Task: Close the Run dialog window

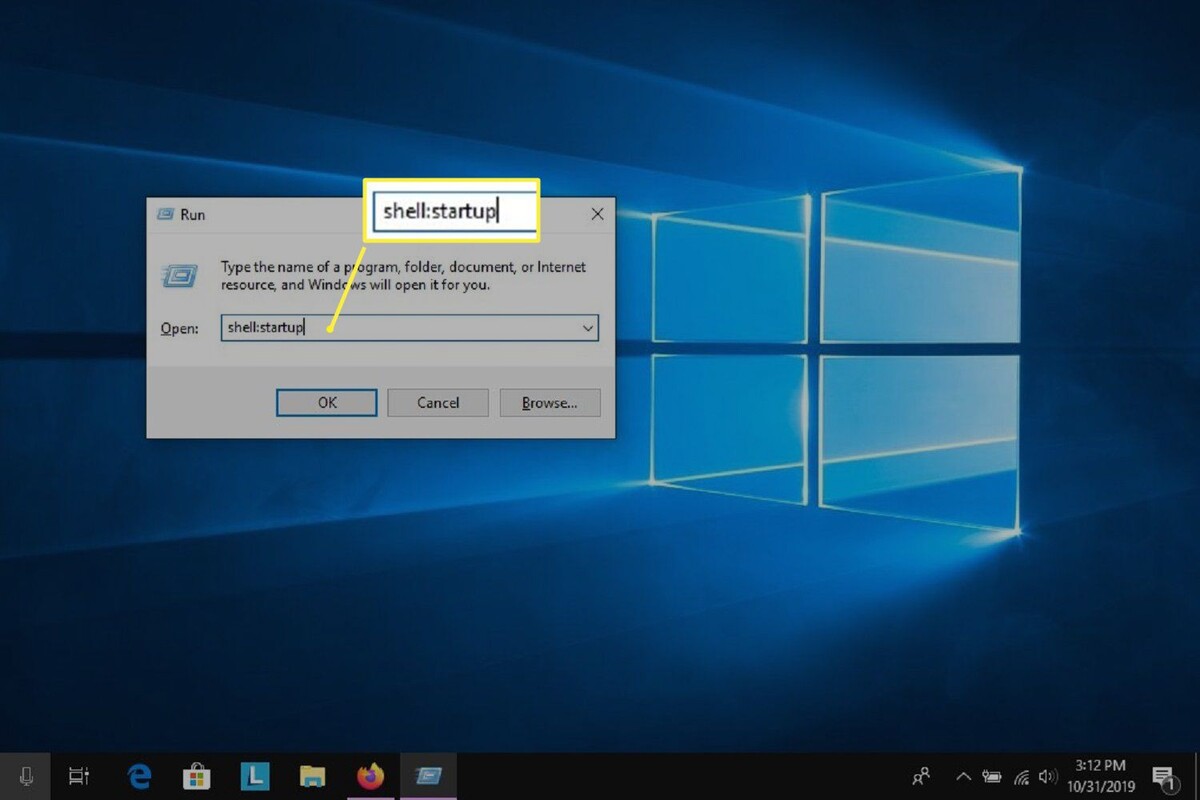Action: (597, 214)
